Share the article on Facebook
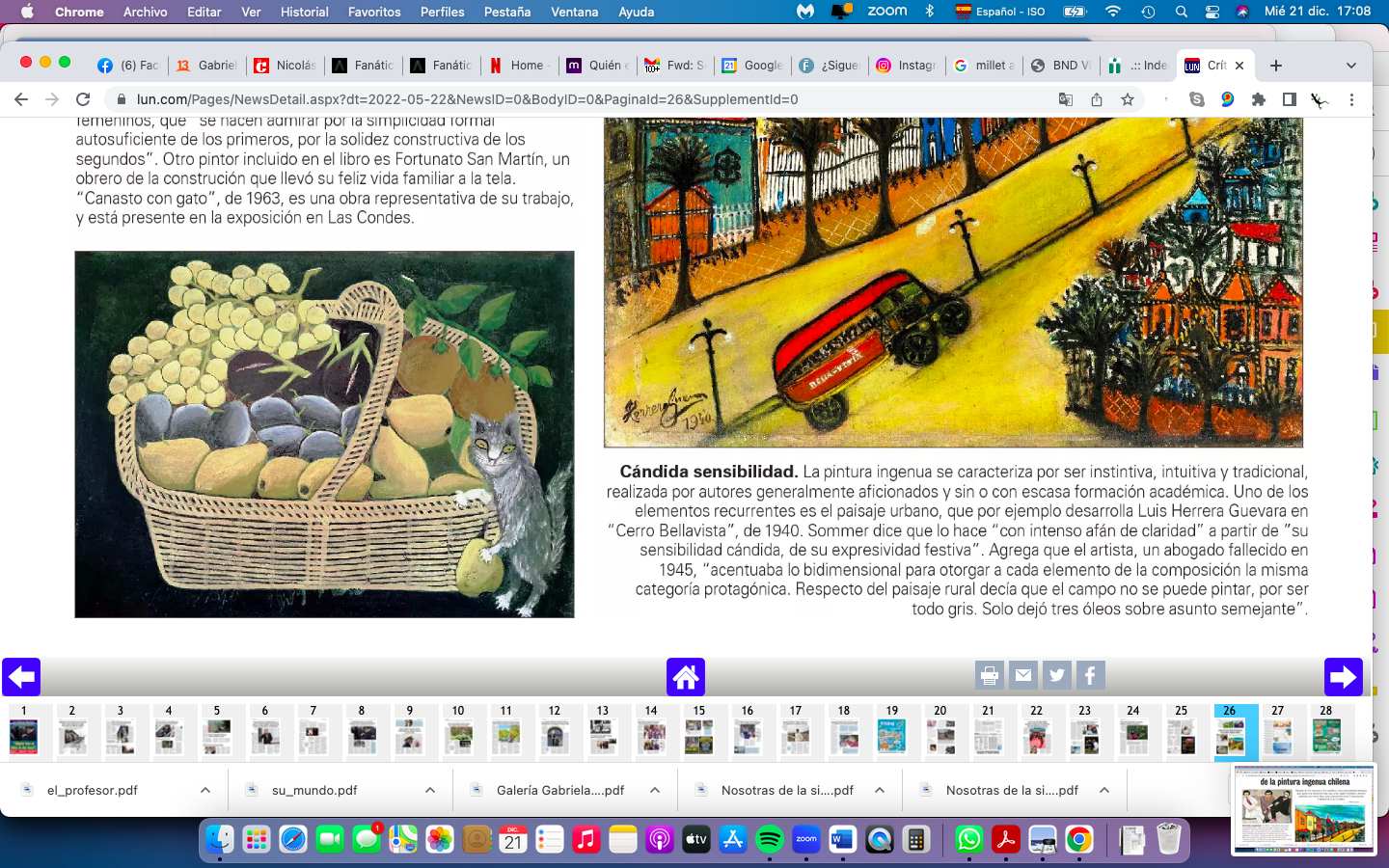Viewport: 1389px width, 868px height. point(1090,676)
